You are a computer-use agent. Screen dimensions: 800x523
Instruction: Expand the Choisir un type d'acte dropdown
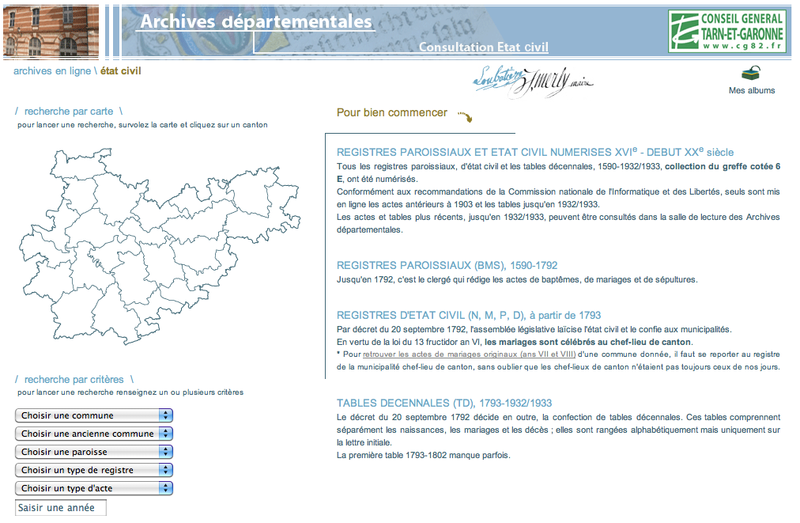[94, 488]
